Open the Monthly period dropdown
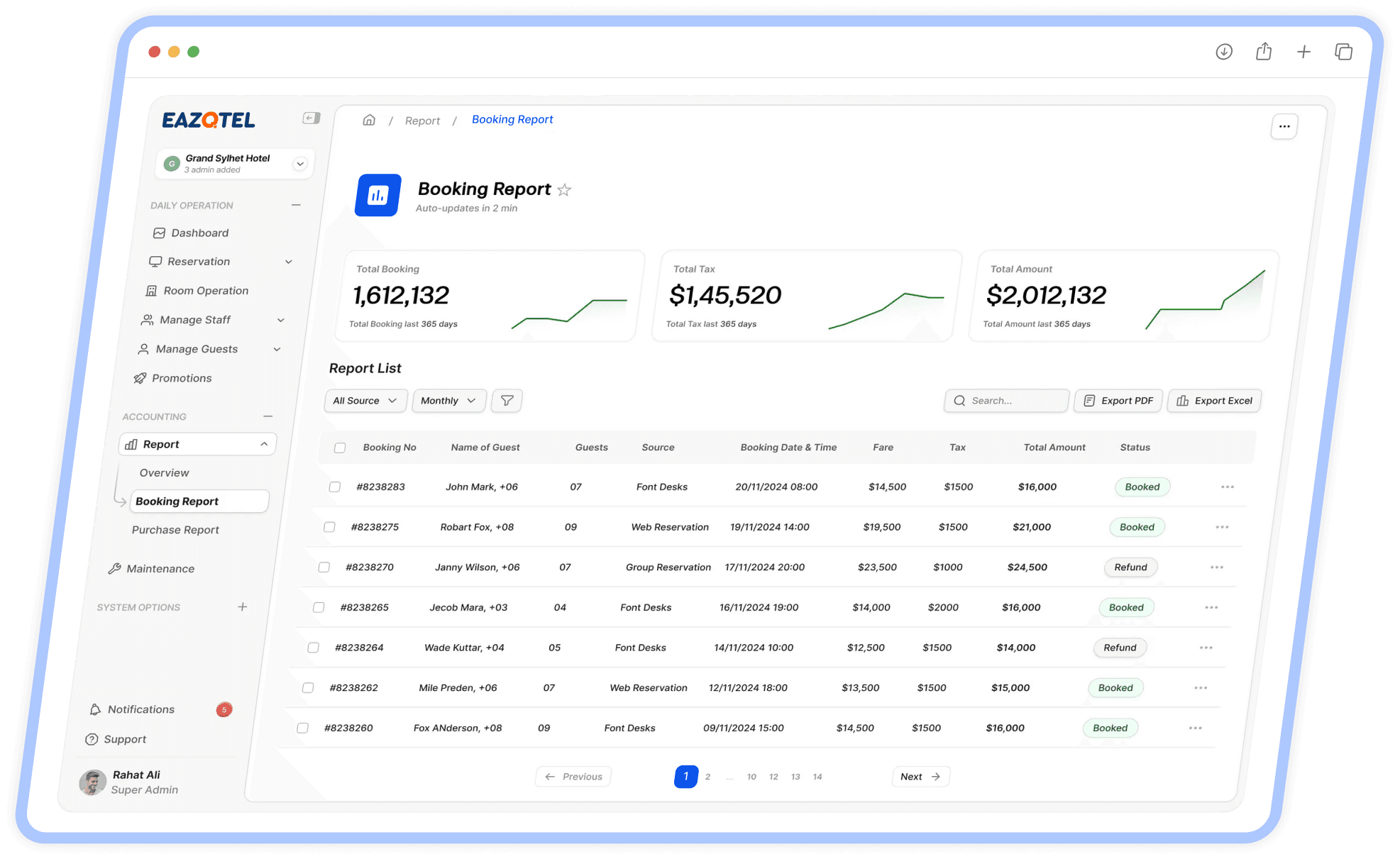This screenshot has height=859, width=1400. [448, 401]
